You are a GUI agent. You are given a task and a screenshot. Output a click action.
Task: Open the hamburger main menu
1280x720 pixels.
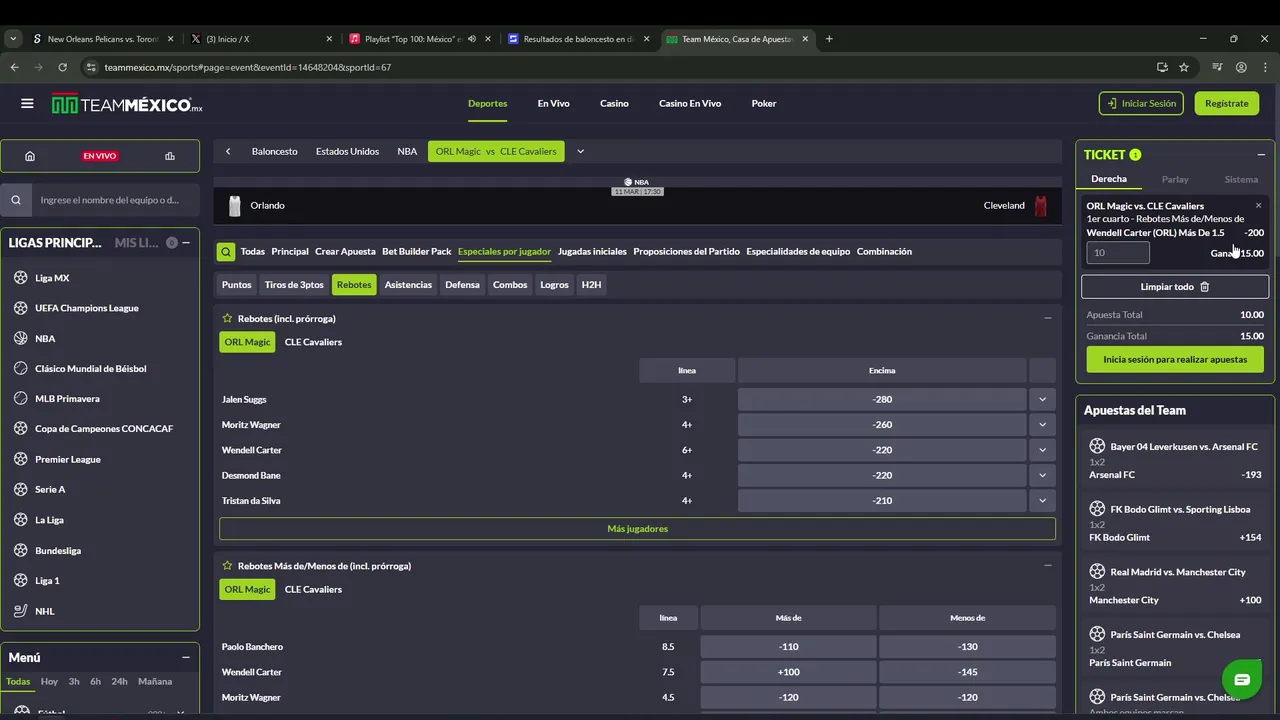(27, 103)
